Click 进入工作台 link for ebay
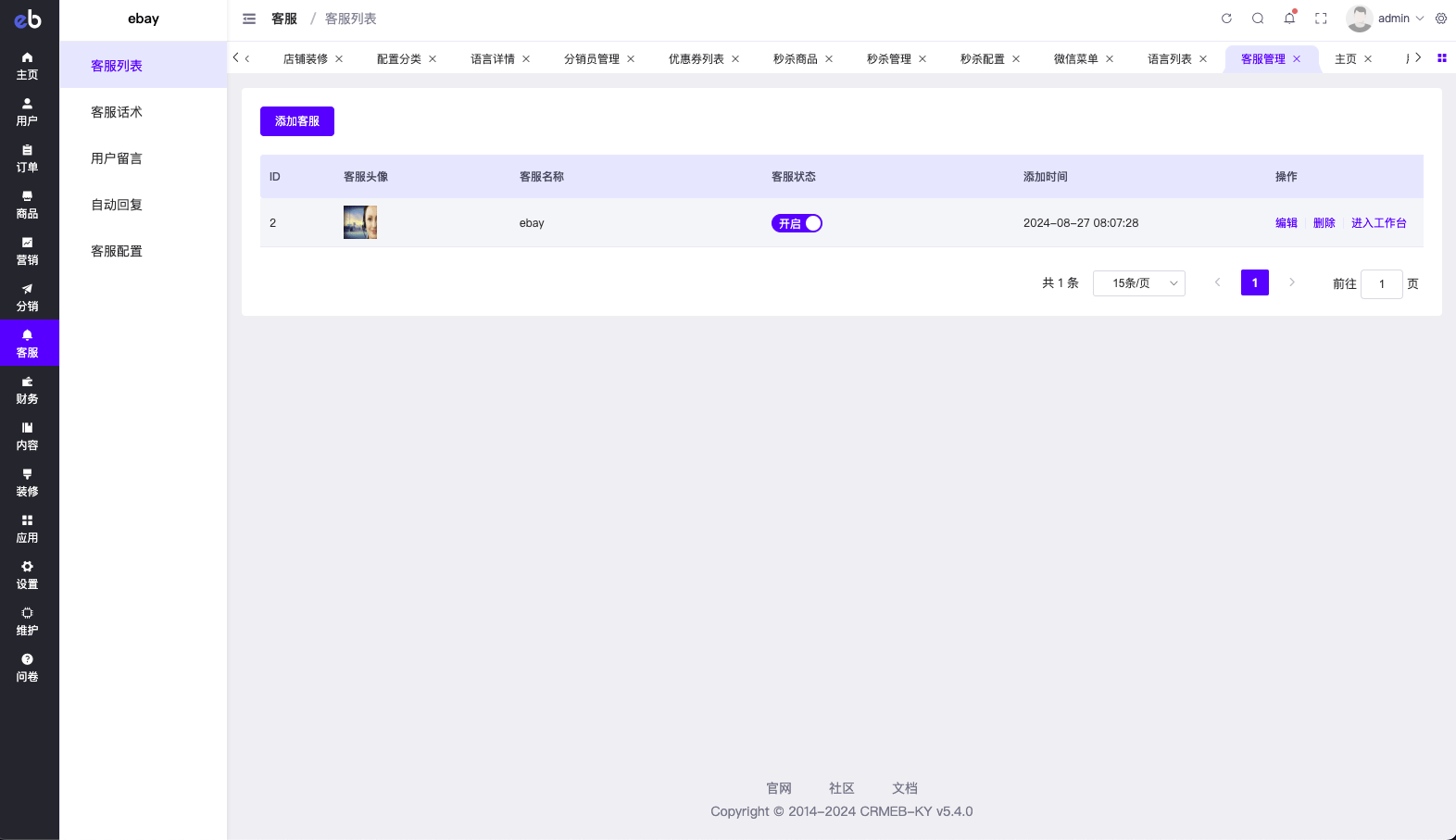Screen dimensions: 1456x840 click(1378, 223)
